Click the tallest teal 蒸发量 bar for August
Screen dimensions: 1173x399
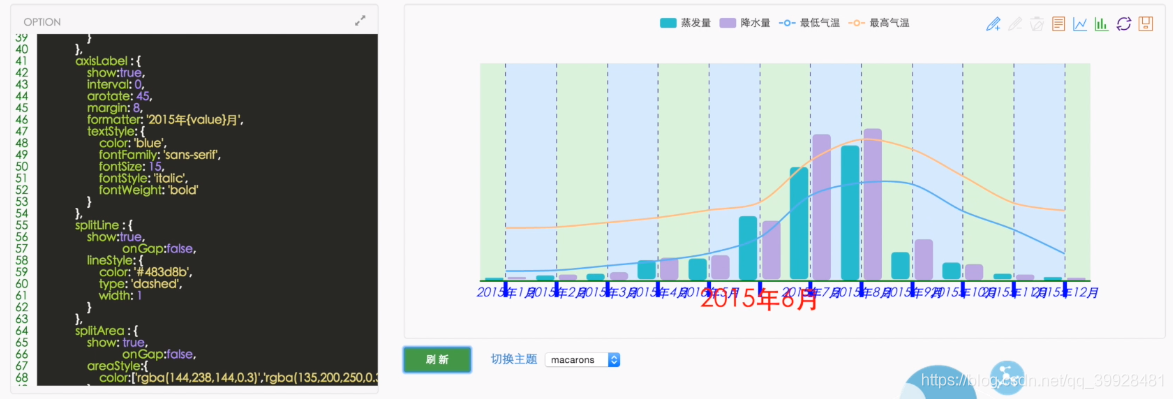tap(850, 213)
